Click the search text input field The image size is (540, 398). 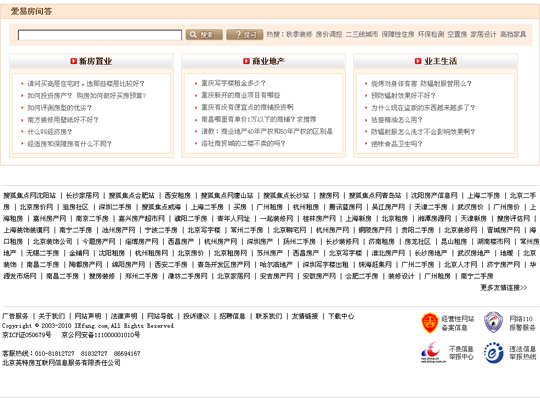(x=100, y=35)
